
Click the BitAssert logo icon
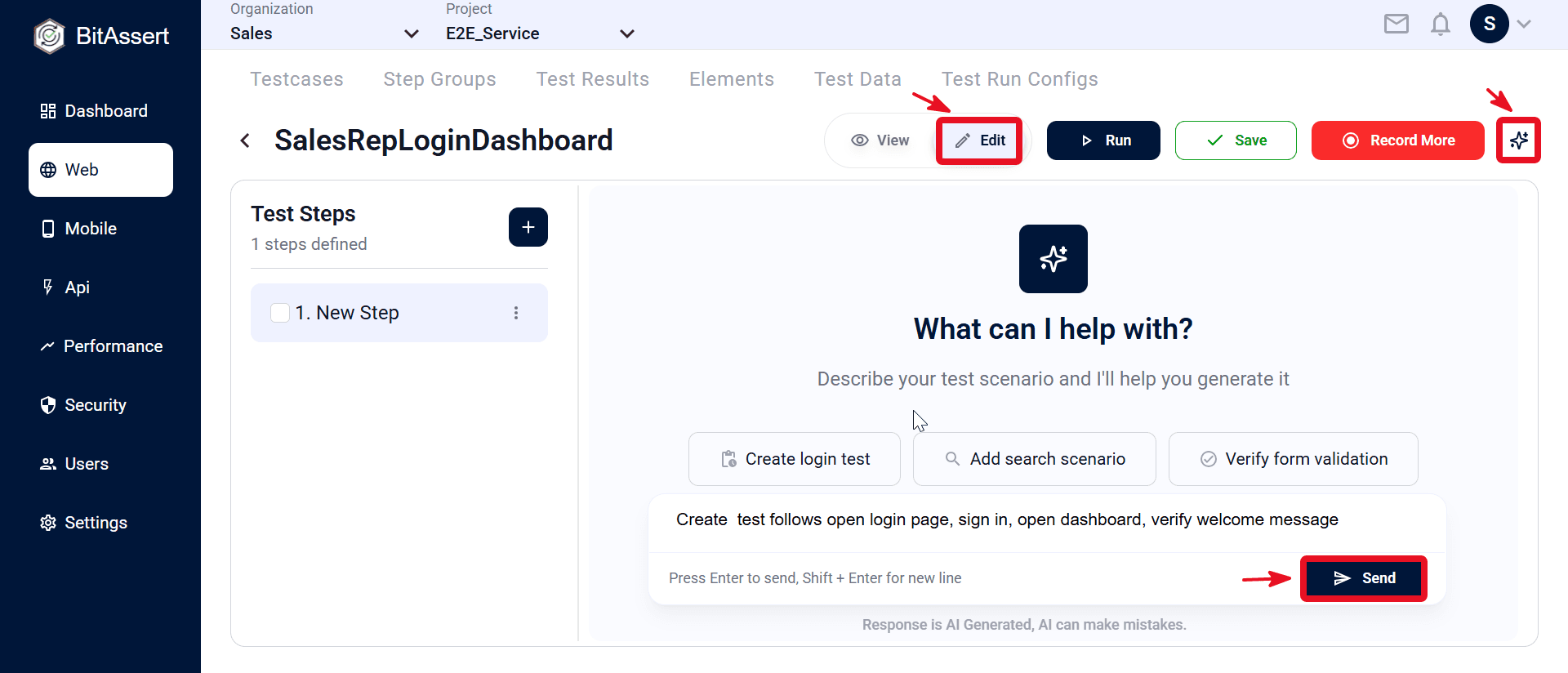click(x=49, y=36)
